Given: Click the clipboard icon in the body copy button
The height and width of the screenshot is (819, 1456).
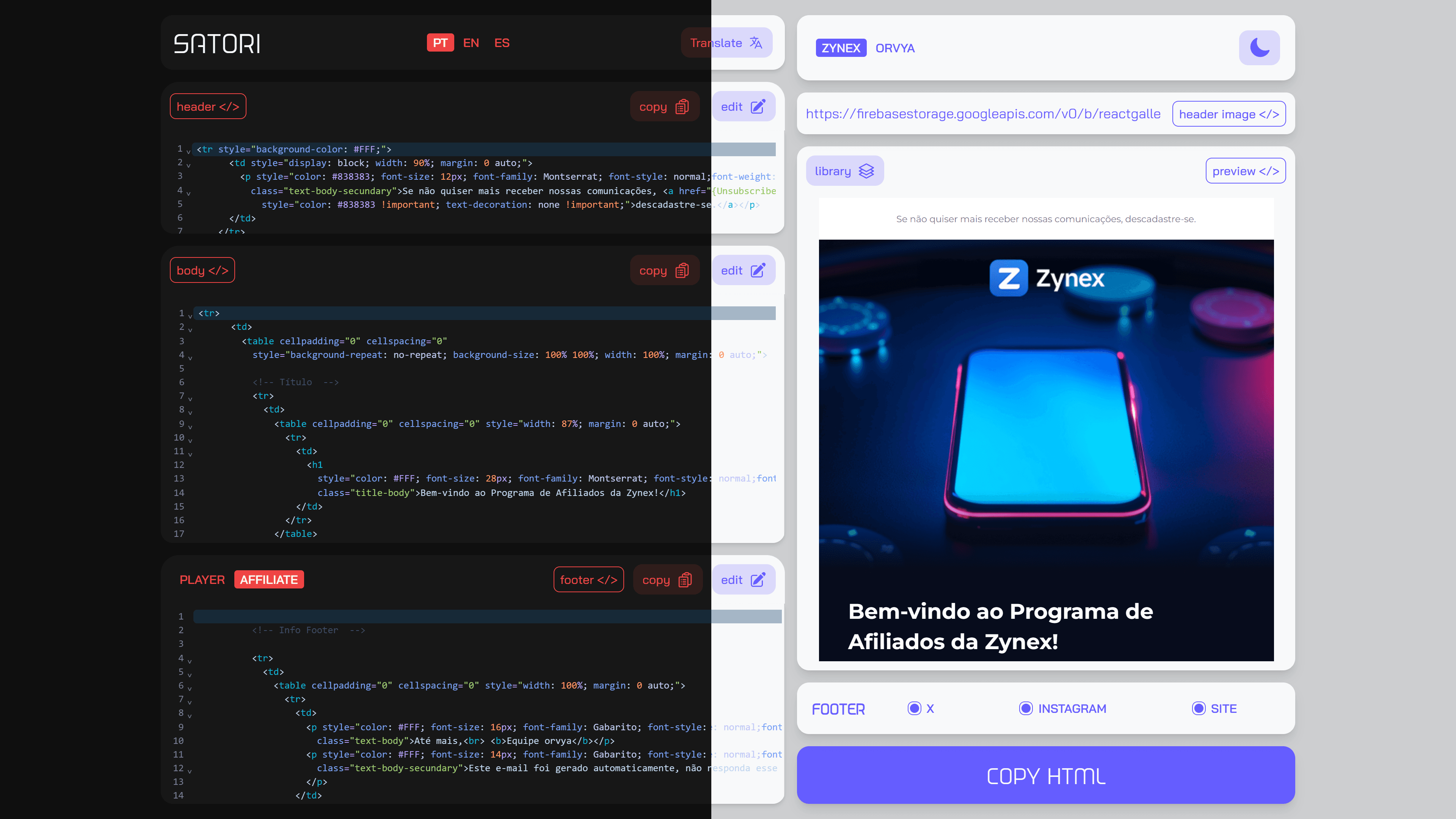Looking at the screenshot, I should 682,271.
